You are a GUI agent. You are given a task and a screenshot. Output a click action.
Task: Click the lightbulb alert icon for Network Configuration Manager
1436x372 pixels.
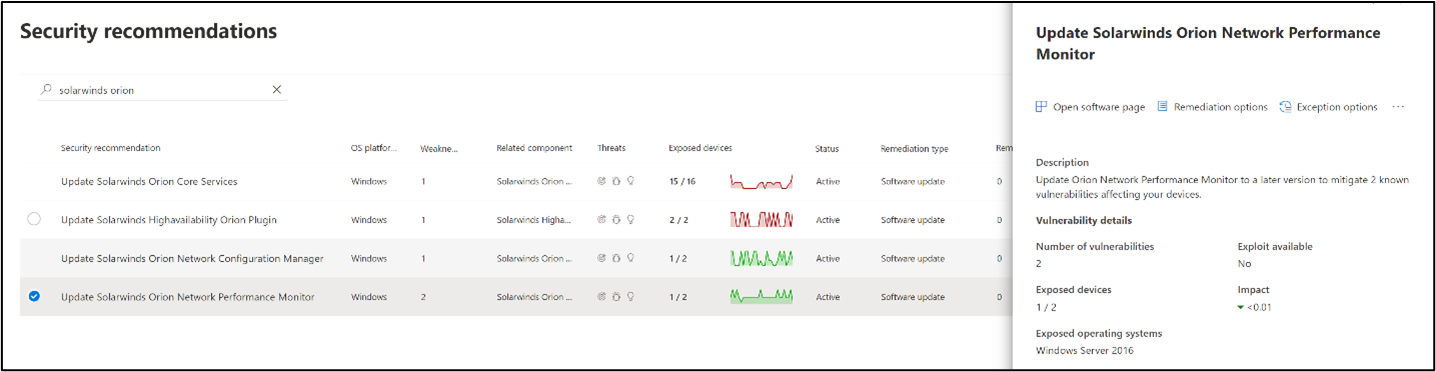coord(630,258)
